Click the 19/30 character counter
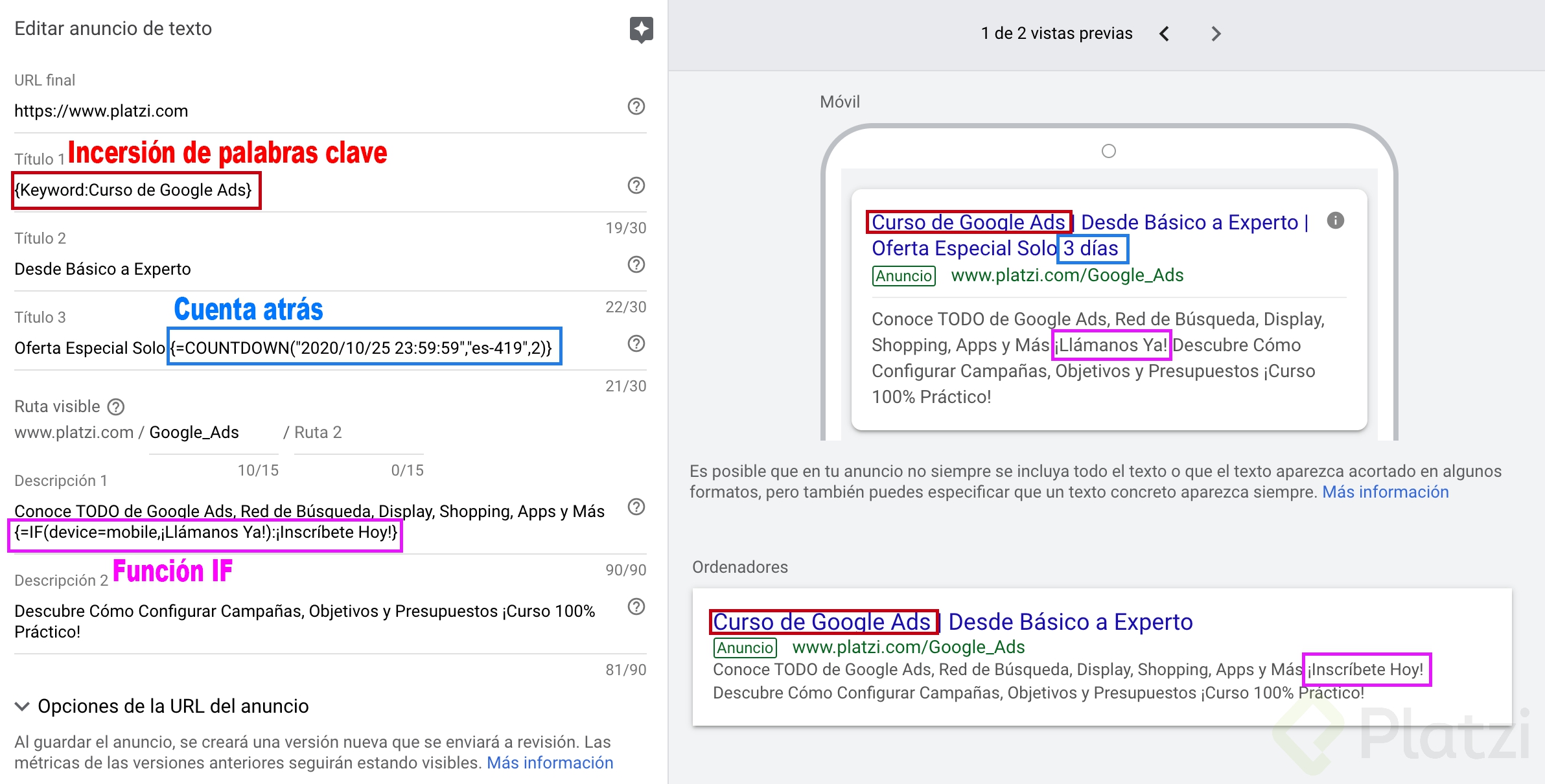Image resolution: width=1545 pixels, height=784 pixels. (x=626, y=228)
